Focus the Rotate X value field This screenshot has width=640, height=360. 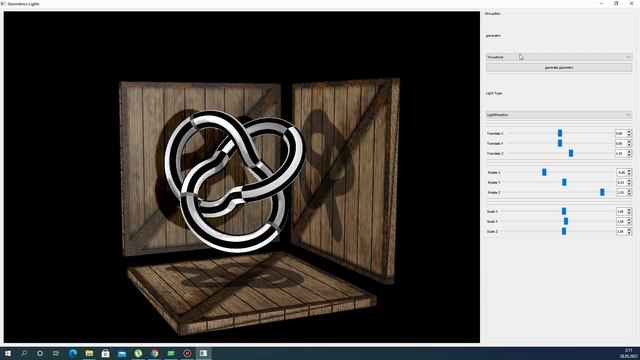(x=621, y=172)
